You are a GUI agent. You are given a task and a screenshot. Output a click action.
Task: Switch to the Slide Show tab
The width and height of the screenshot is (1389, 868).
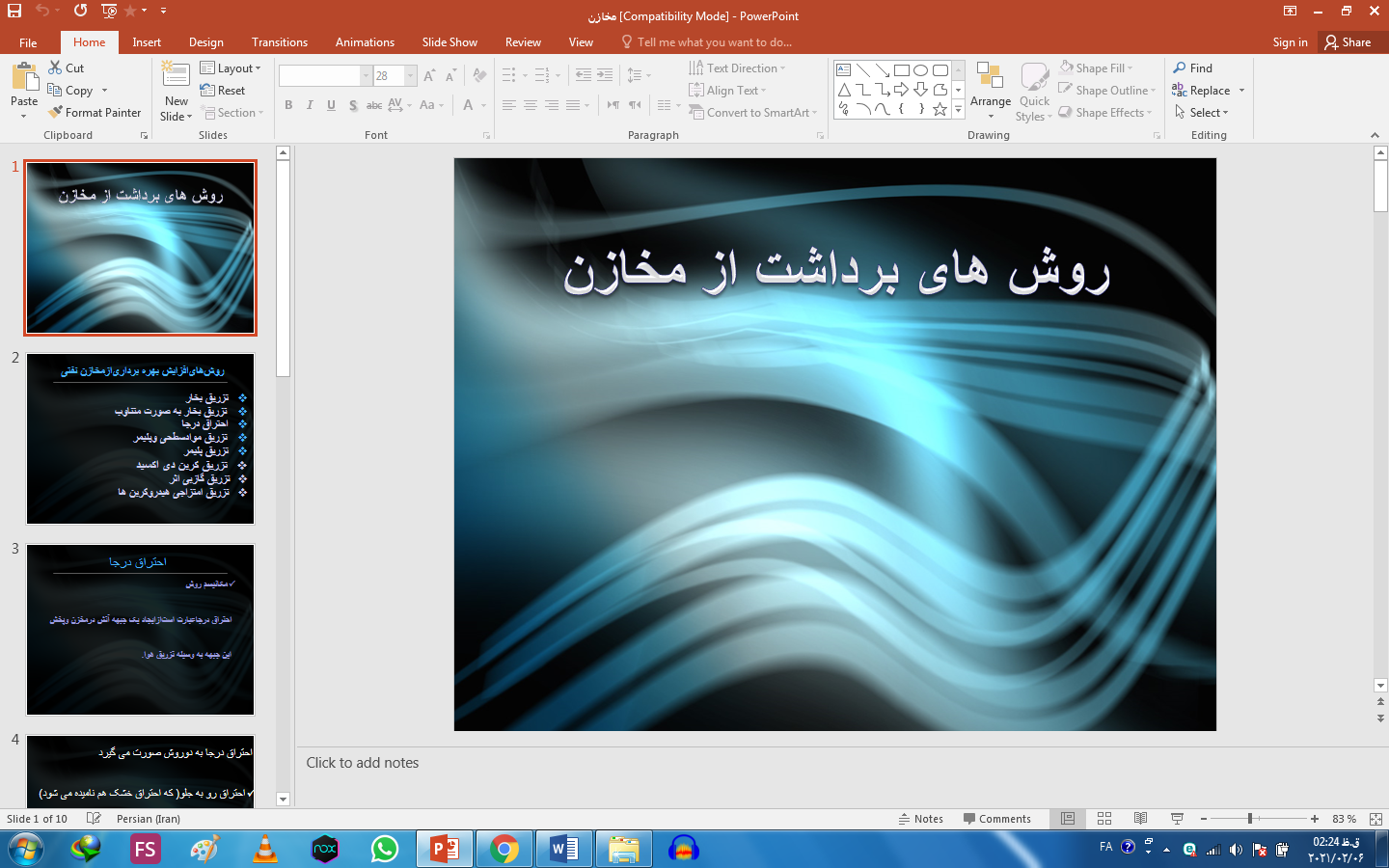[449, 42]
